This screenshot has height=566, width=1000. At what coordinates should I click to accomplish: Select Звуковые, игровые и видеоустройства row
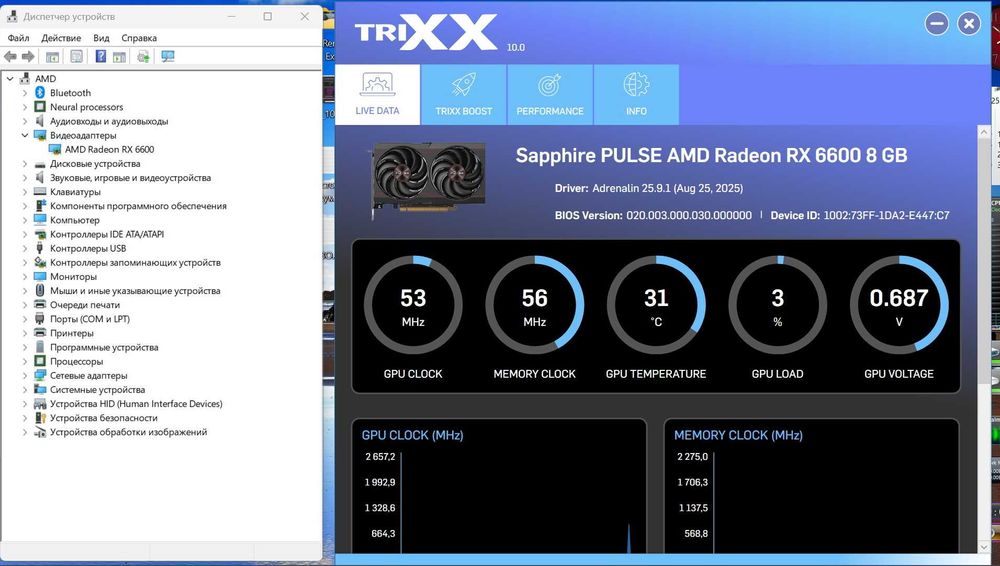(130, 177)
